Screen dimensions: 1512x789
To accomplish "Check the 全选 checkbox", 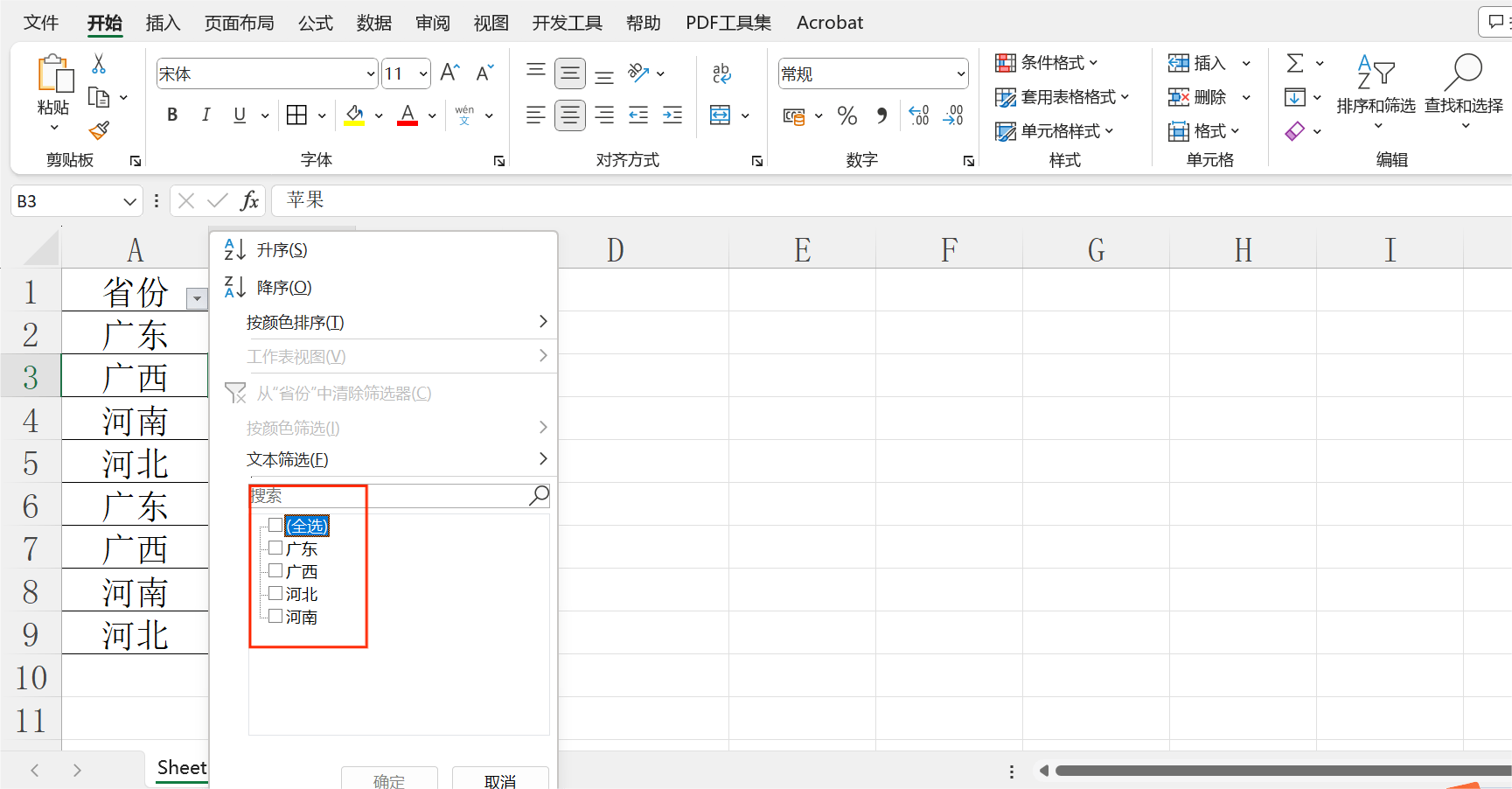I will [275, 524].
